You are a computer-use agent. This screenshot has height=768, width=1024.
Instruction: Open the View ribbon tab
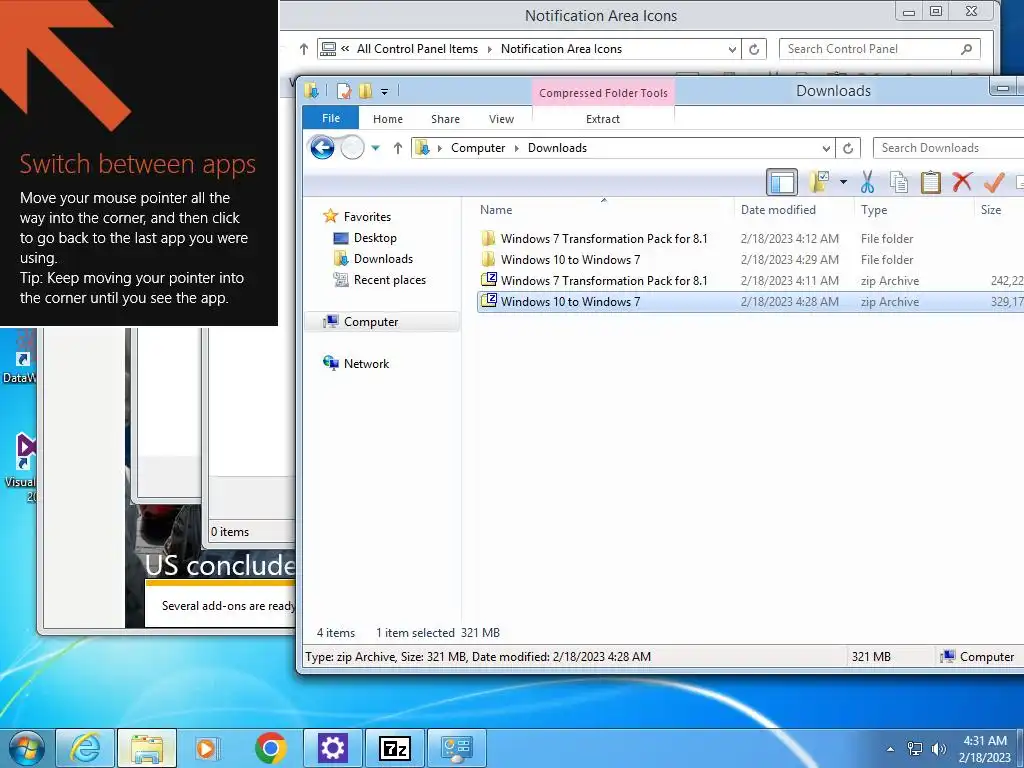tap(502, 119)
